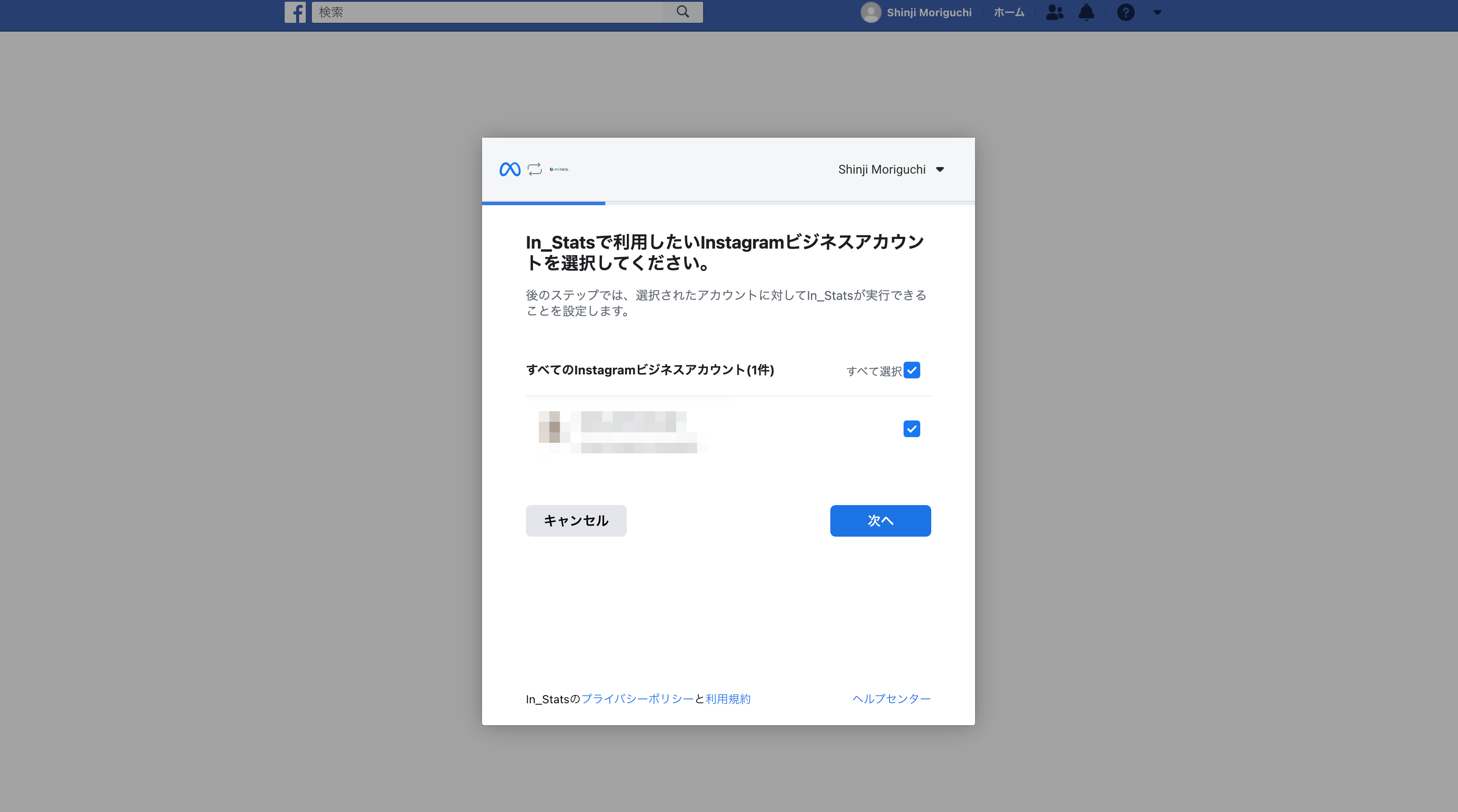Open the friend requests icon

(1054, 12)
